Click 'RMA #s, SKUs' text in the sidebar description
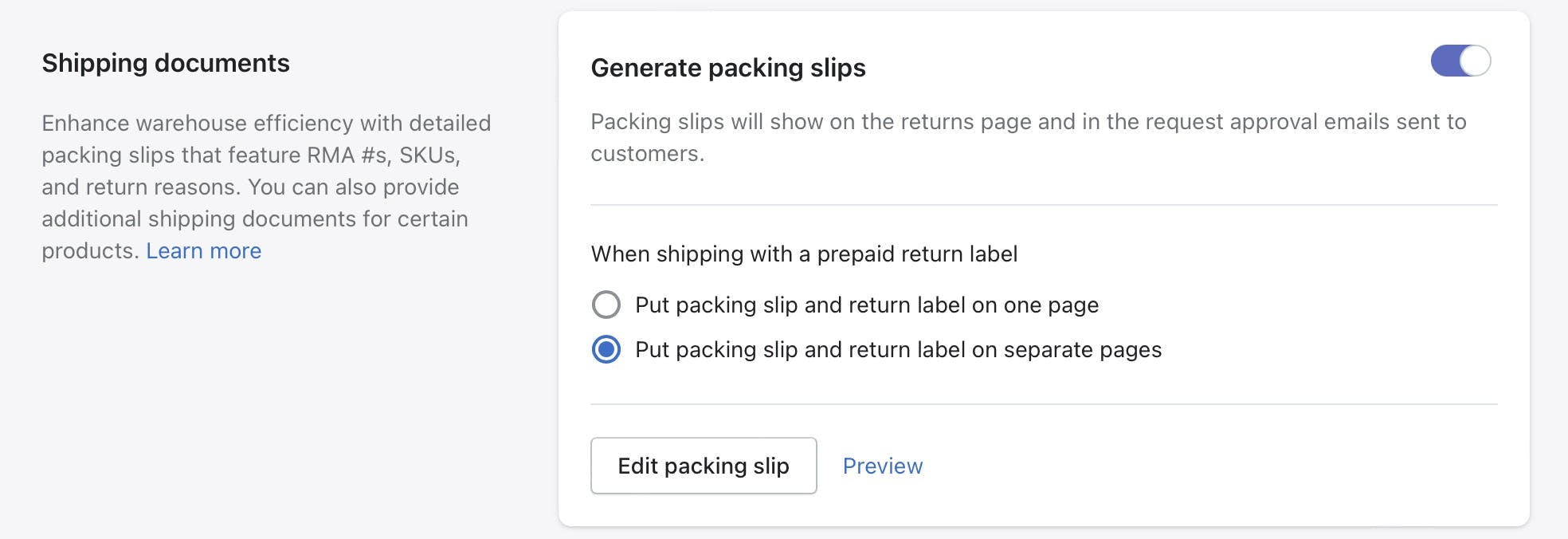Viewport: 1568px width, 539px height. tap(383, 155)
